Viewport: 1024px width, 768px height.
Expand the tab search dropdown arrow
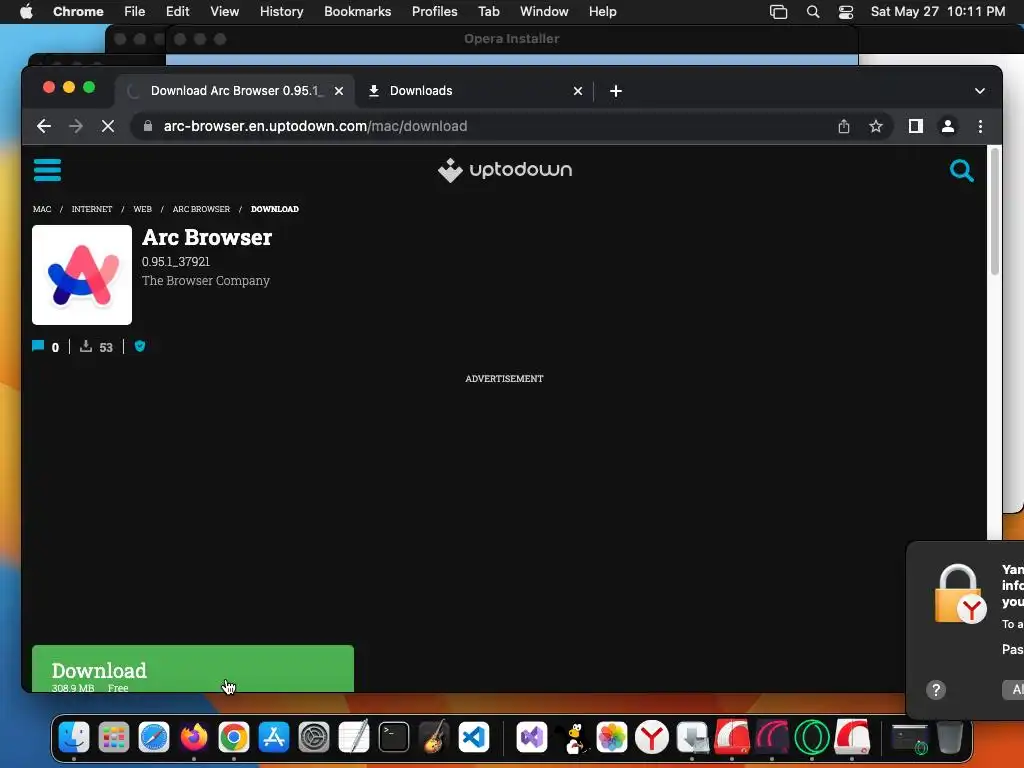pos(980,91)
